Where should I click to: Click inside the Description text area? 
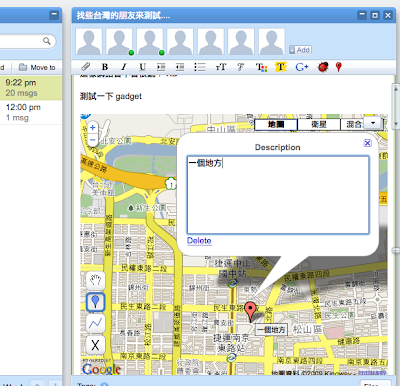pyautogui.click(x=278, y=195)
